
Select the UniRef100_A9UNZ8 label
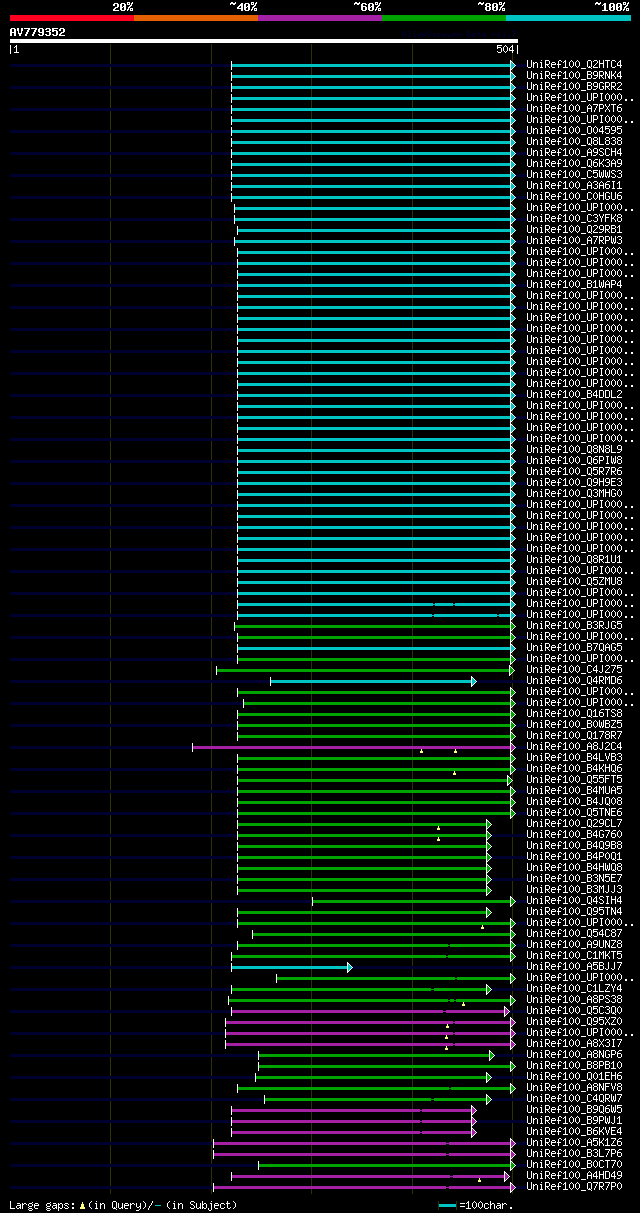point(574,944)
